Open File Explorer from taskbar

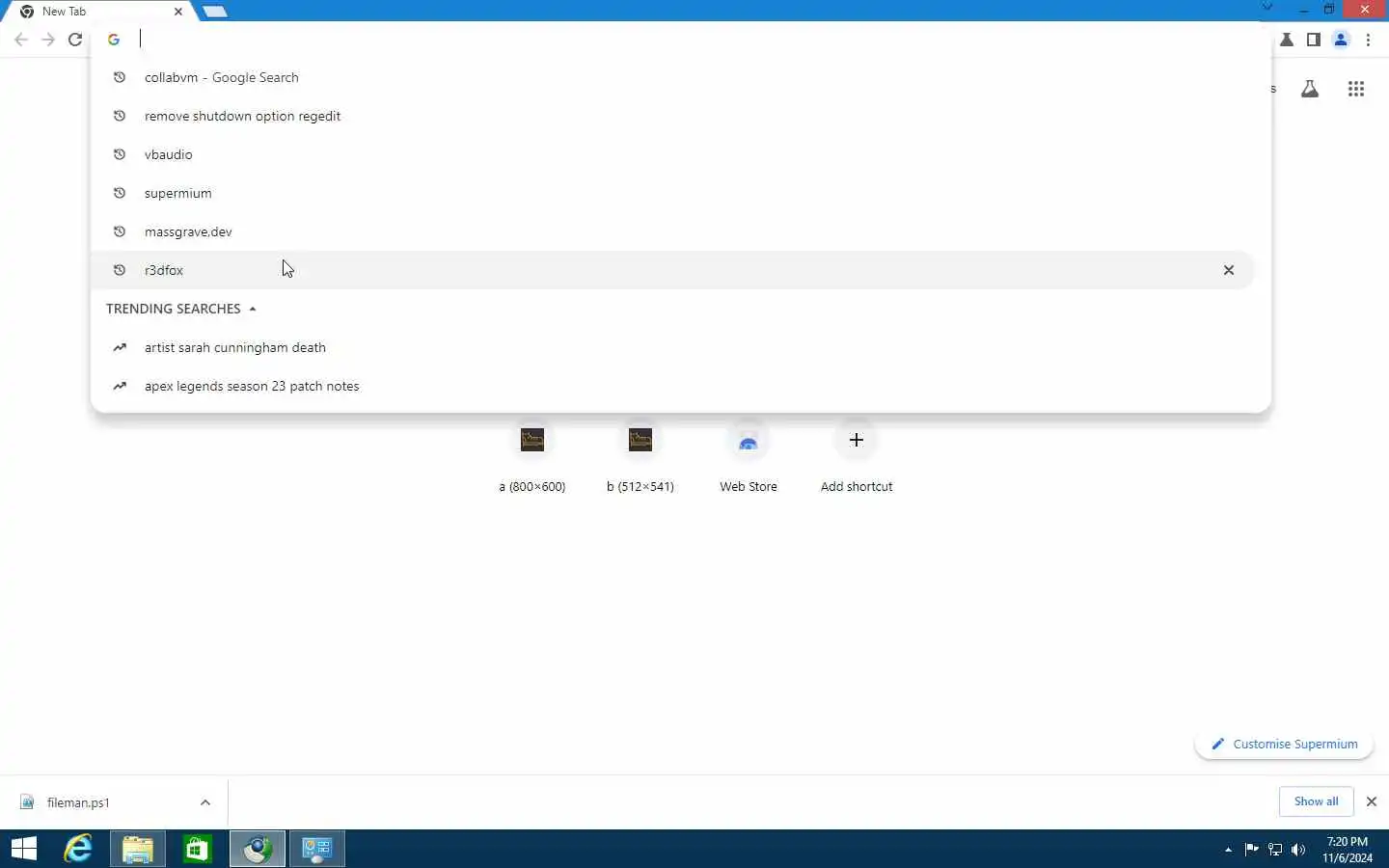click(138, 849)
